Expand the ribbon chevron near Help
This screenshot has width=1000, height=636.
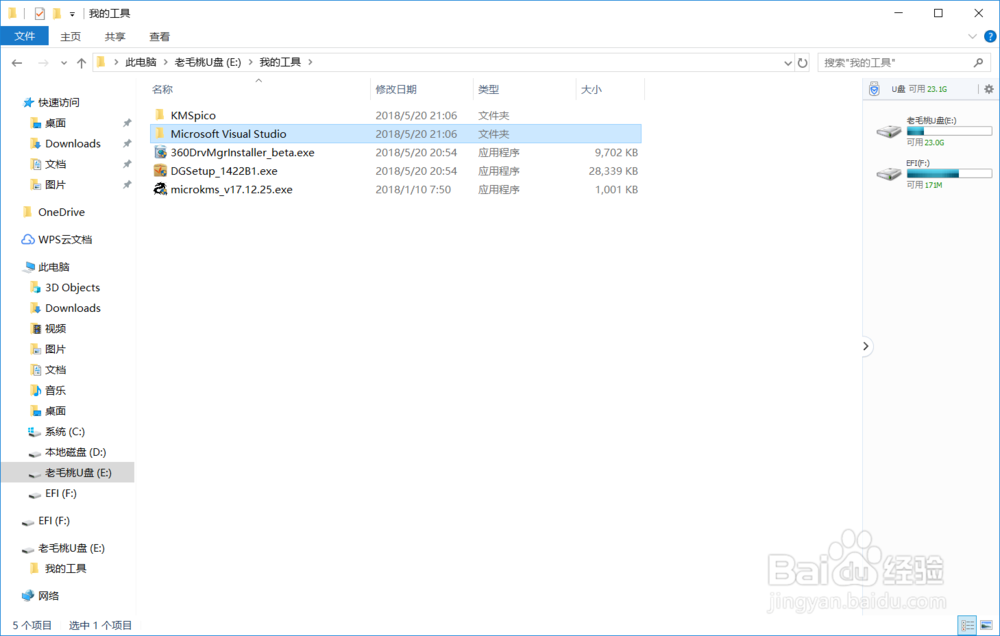pos(972,37)
